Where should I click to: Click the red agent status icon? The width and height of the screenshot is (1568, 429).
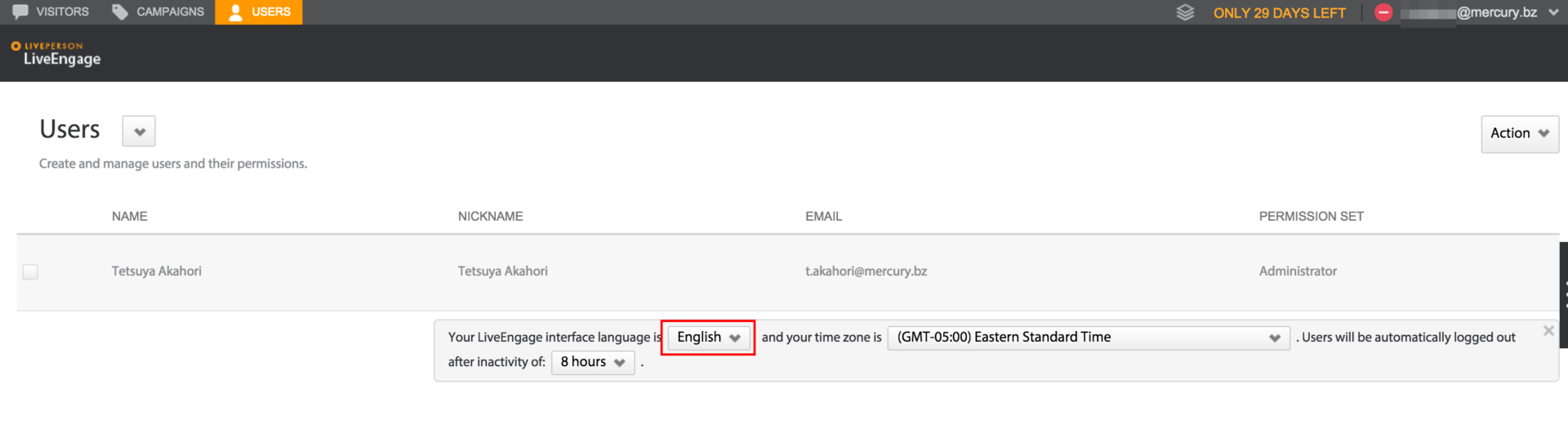tap(1383, 12)
